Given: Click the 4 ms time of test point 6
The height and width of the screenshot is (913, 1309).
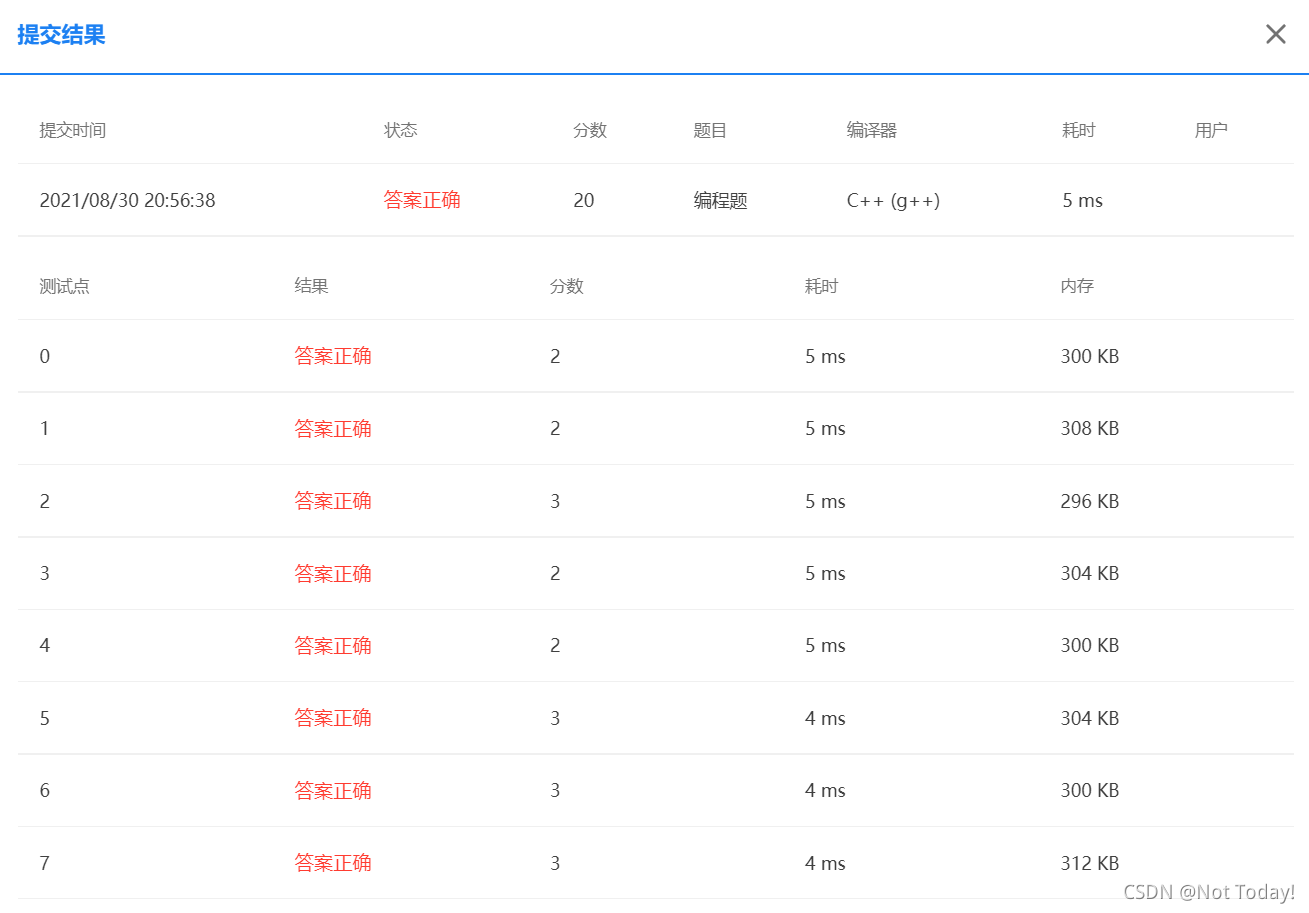Looking at the screenshot, I should point(820,790).
